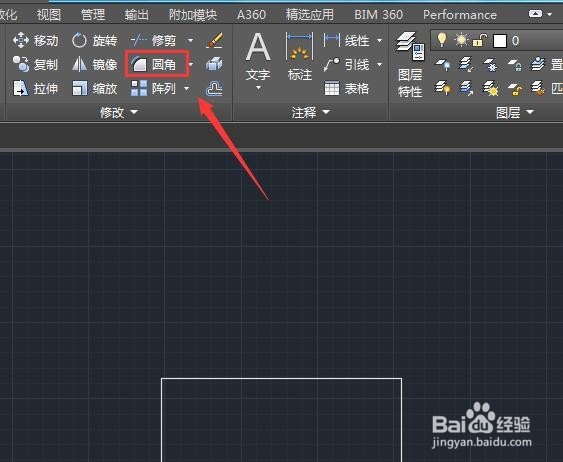Click the Thaw All Layers sun icon
Image resolution: width=563 pixels, height=462 pixels.
[490, 88]
